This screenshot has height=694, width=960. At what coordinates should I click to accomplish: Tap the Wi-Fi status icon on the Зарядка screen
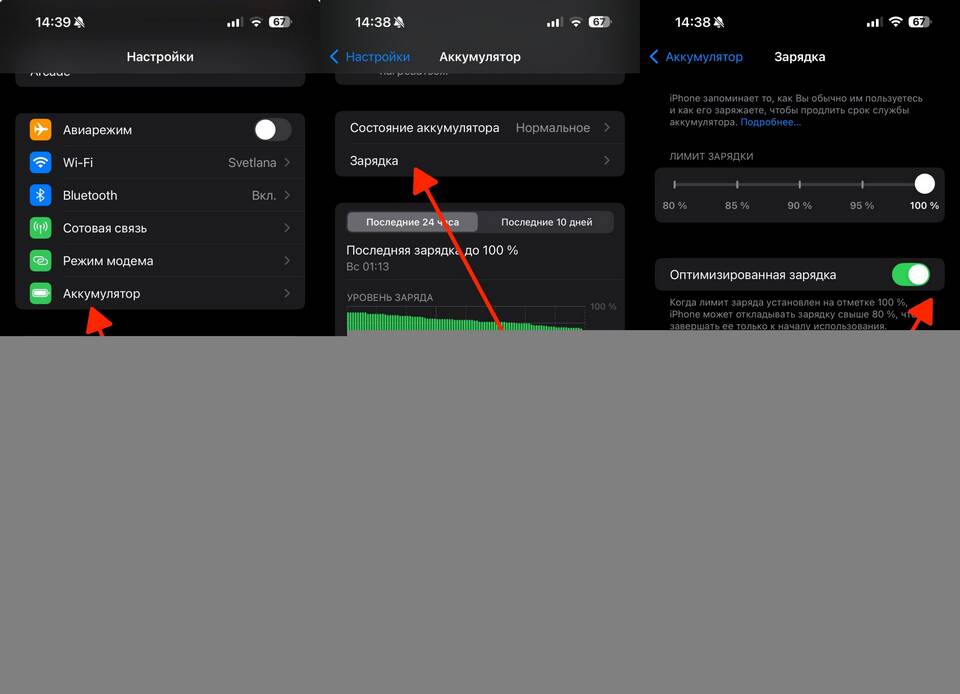(895, 22)
